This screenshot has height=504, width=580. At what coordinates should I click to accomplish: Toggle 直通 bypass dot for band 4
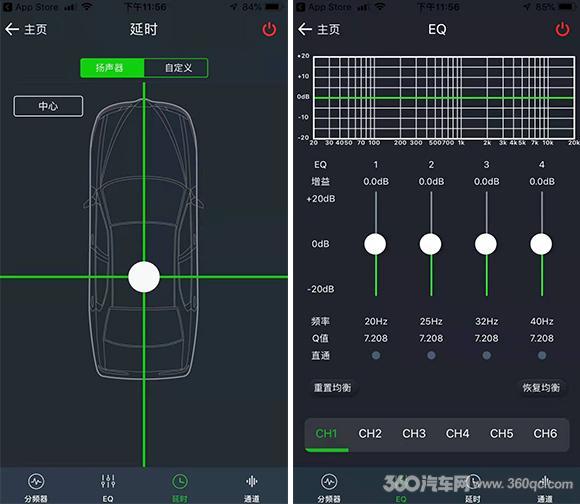(x=542, y=355)
